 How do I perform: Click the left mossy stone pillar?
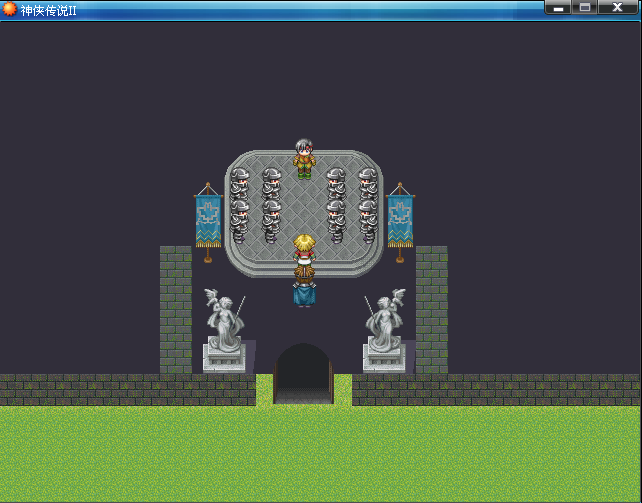click(176, 309)
